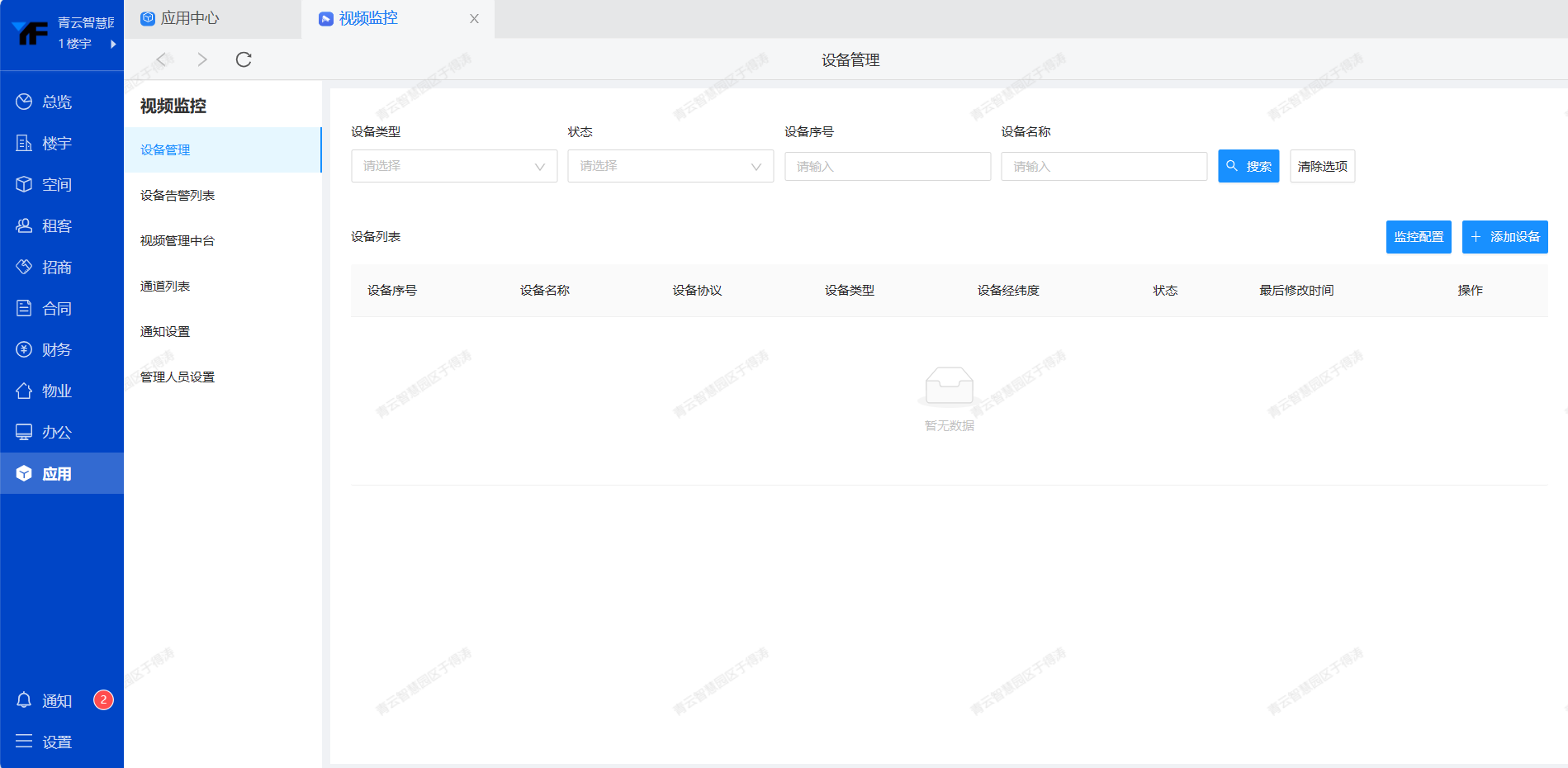Select the 财务 finance yen icon
The width and height of the screenshot is (1568, 768).
[x=24, y=349]
